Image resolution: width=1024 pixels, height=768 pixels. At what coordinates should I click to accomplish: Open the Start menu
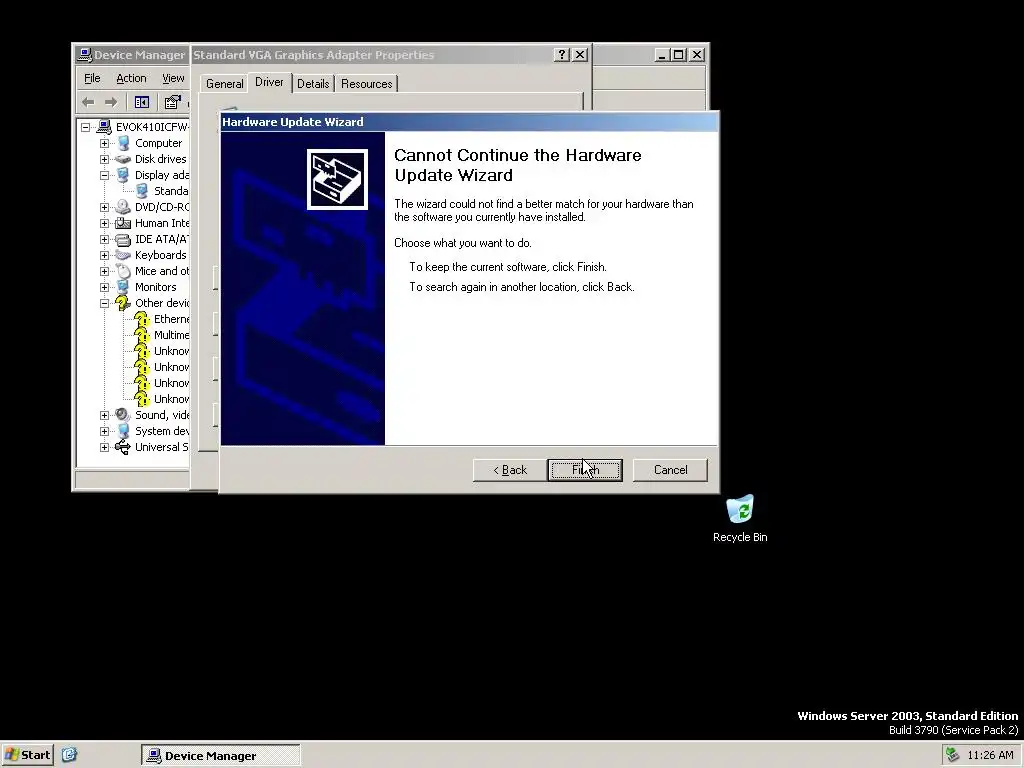(x=27, y=755)
